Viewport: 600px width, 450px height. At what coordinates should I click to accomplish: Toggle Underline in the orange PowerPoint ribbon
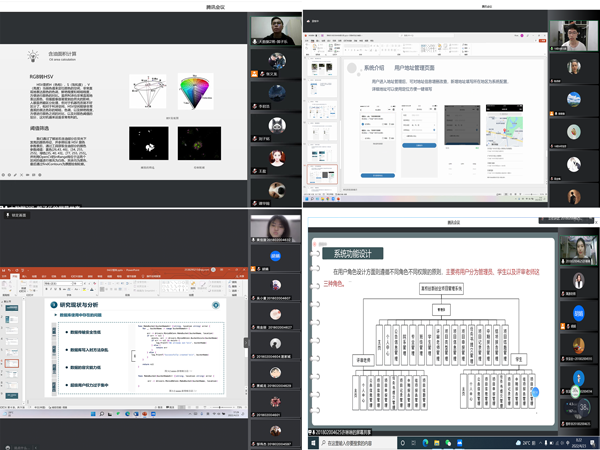point(55,289)
